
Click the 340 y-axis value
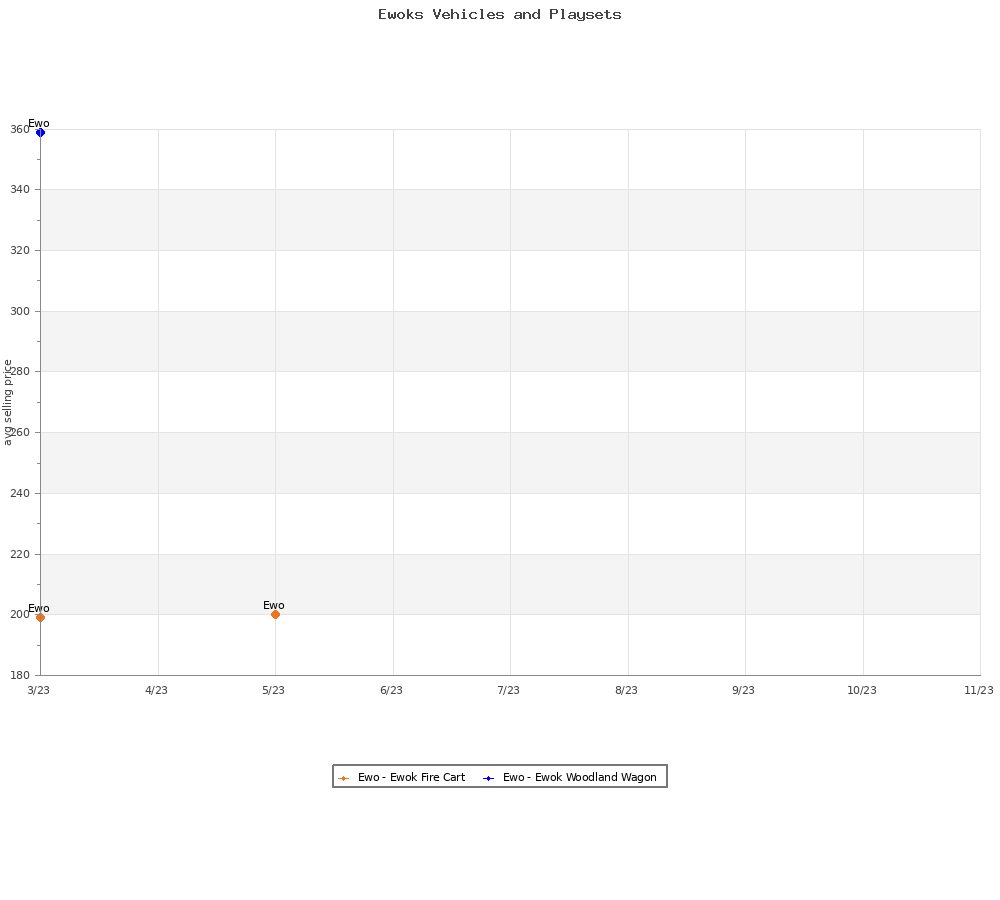click(x=20, y=189)
